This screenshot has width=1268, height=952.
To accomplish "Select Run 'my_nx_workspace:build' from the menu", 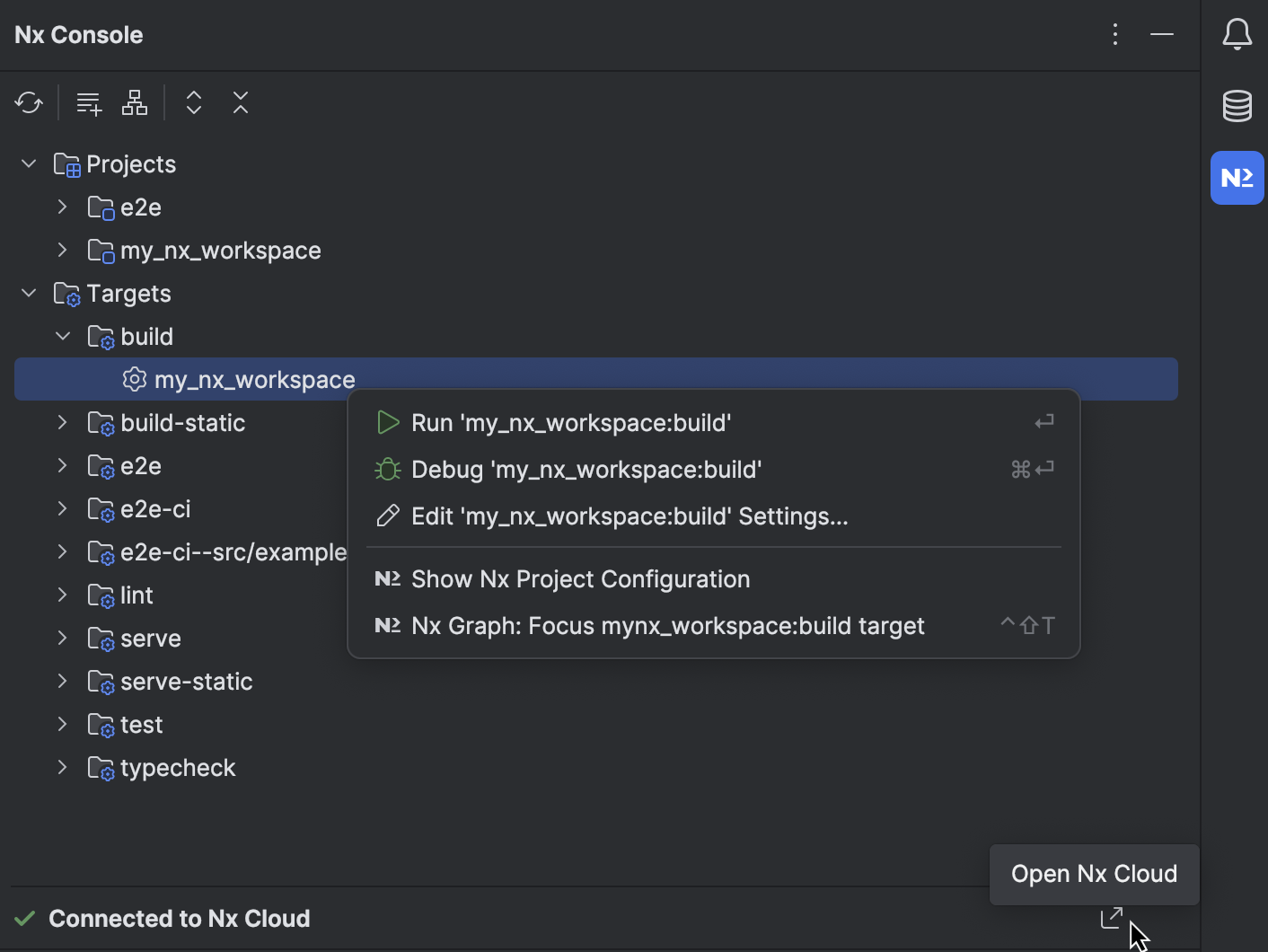I will click(x=571, y=422).
